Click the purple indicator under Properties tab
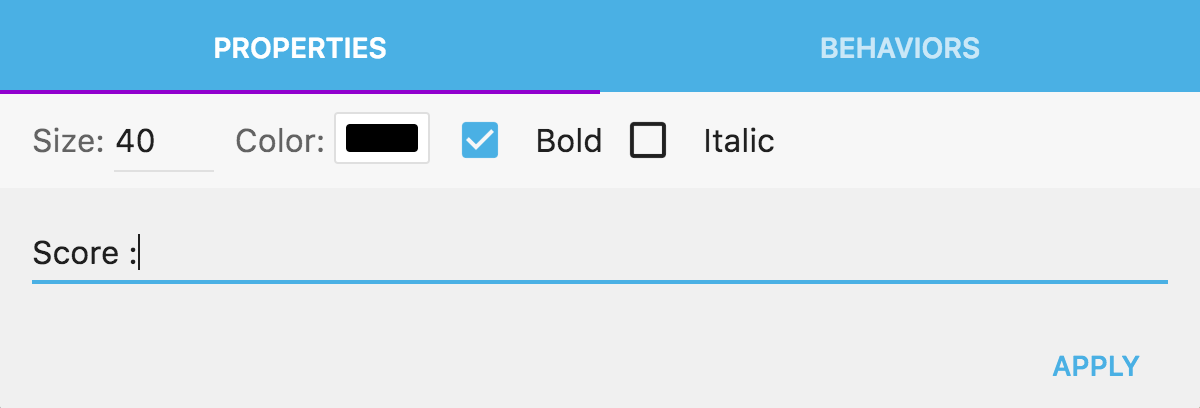This screenshot has height=408, width=1200. coord(300,91)
